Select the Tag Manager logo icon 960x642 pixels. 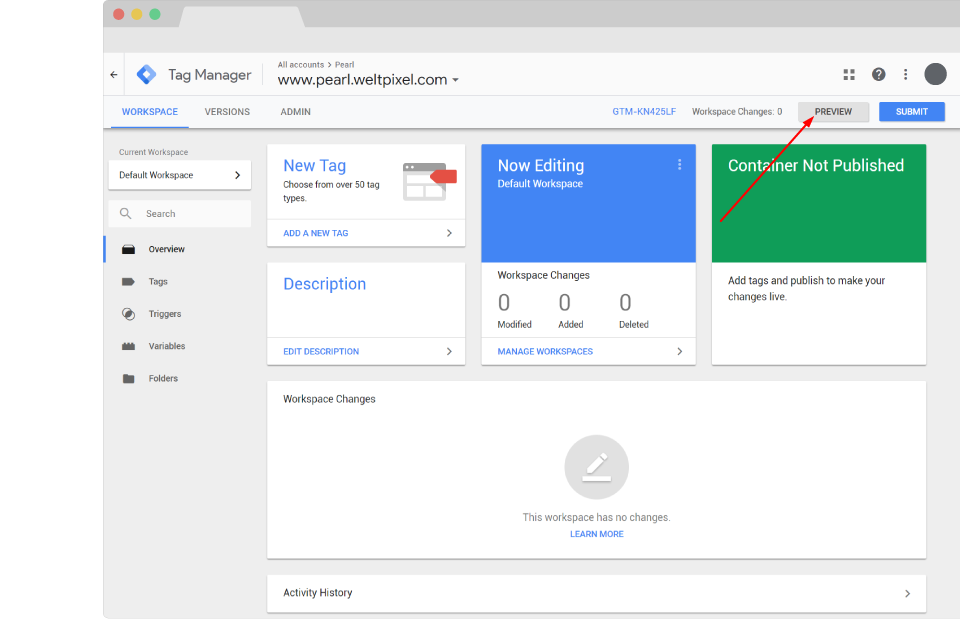pos(145,74)
